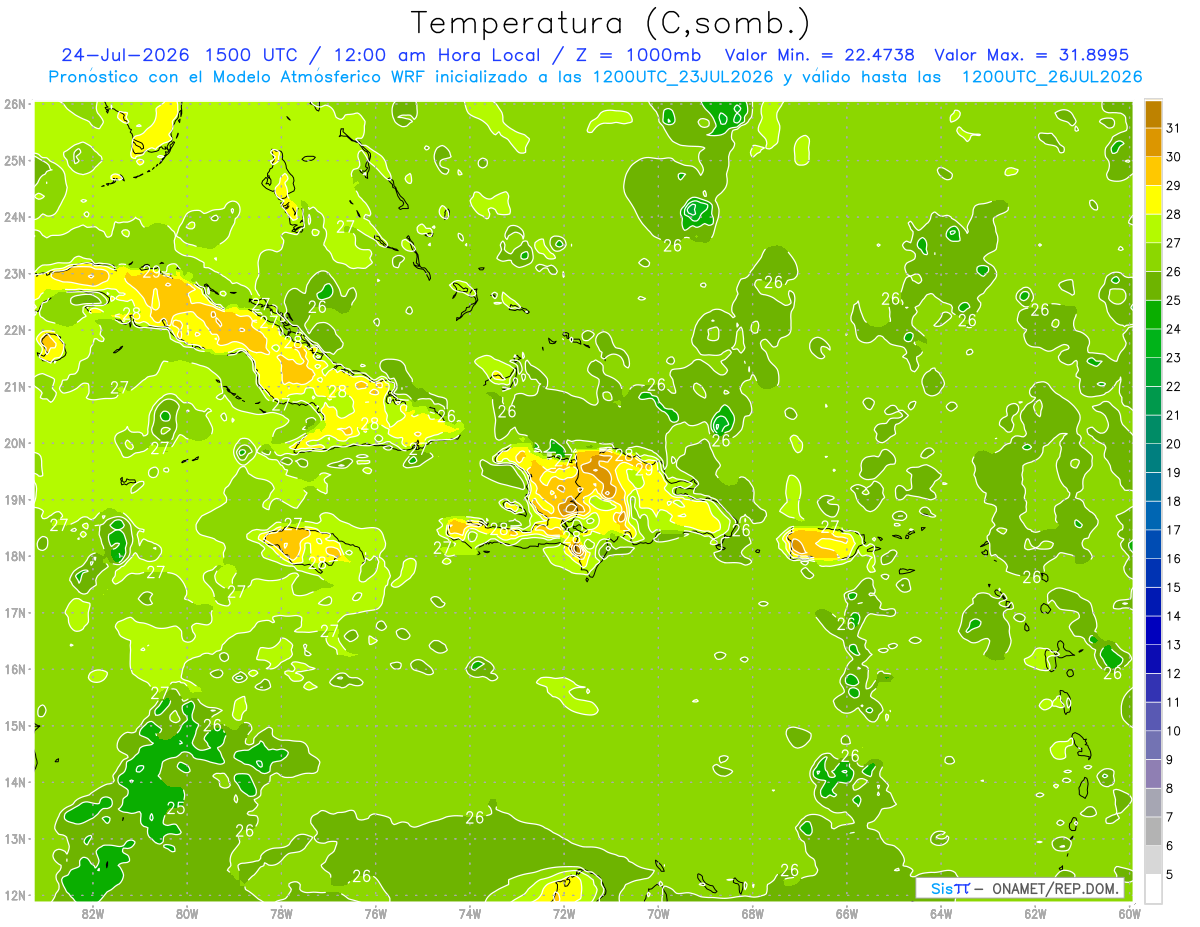Click the teal swatch between scale labels 19 and 20
The width and height of the screenshot is (1200, 927).
1153,458
